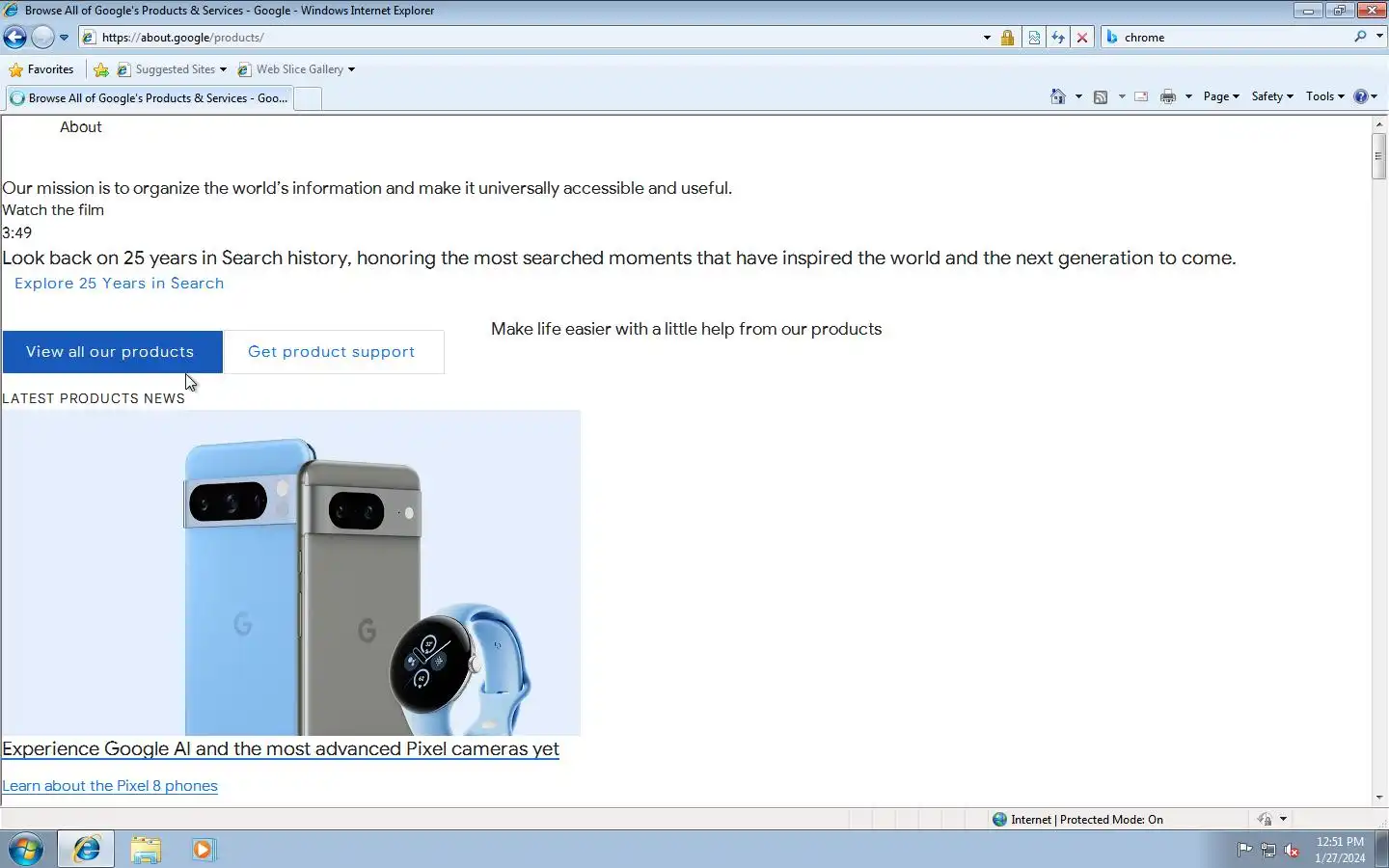Click the taskbar clock showing 12:51 PM
The width and height of the screenshot is (1389, 868).
(1340, 850)
